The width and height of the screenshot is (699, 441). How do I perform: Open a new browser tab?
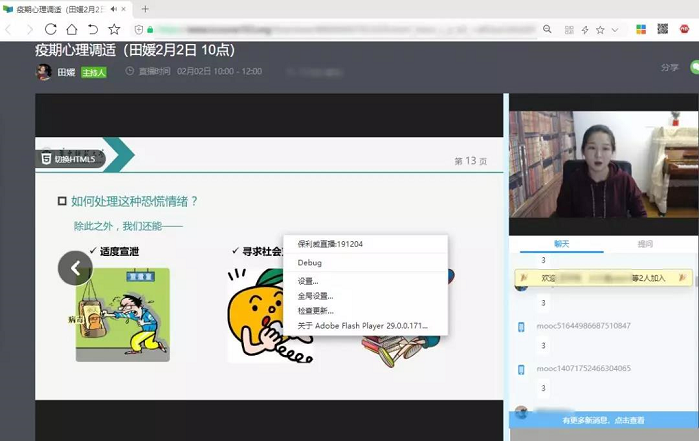145,9
